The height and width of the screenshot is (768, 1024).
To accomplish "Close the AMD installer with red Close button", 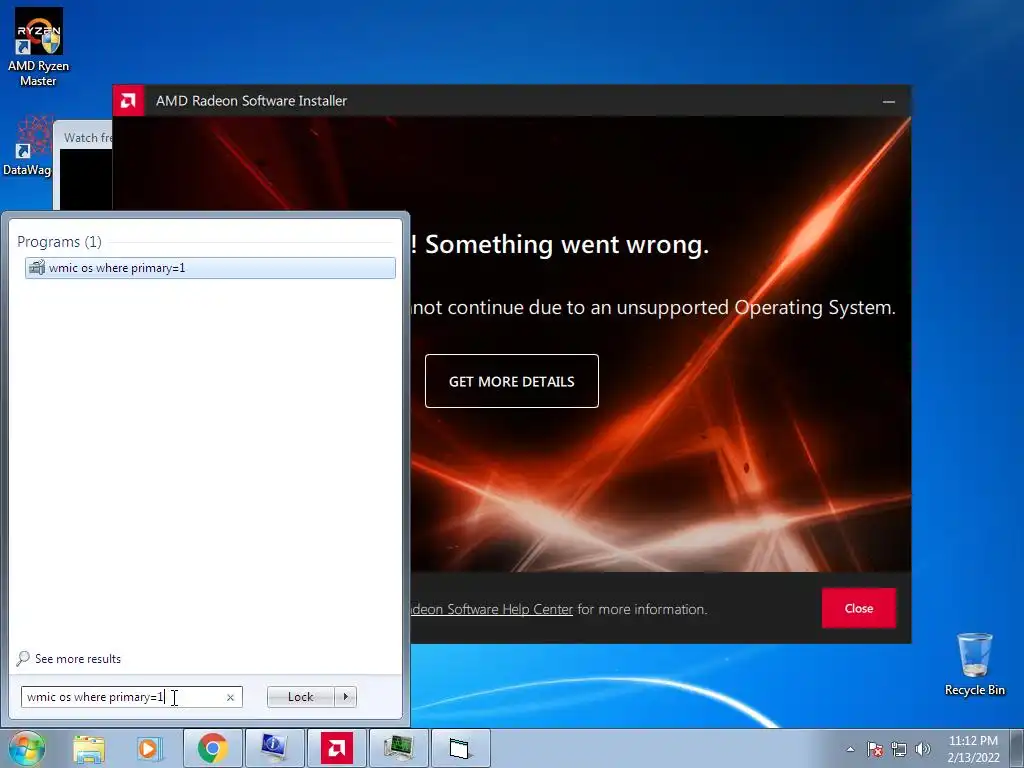I will tap(858, 608).
